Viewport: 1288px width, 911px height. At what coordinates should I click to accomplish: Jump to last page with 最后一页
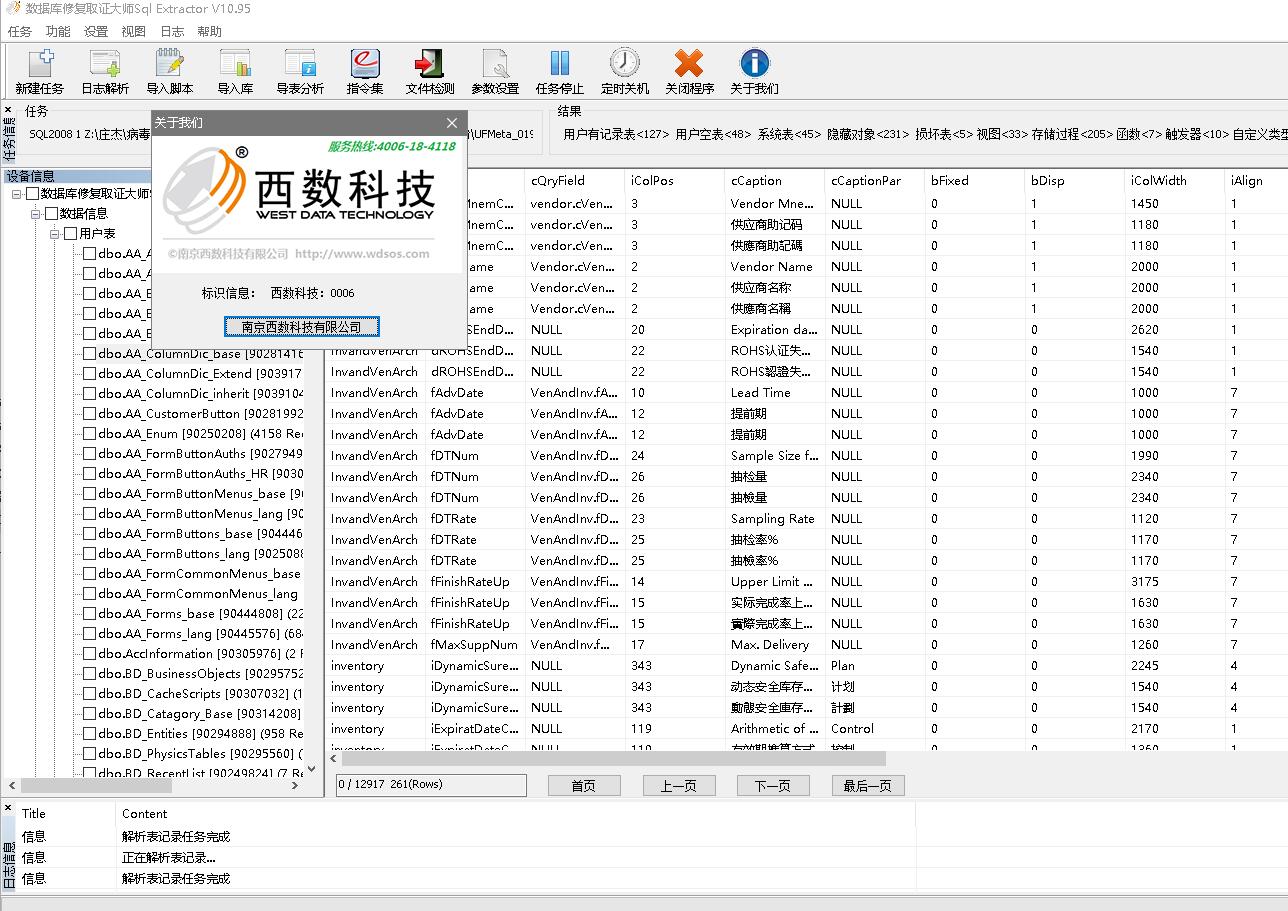(868, 785)
